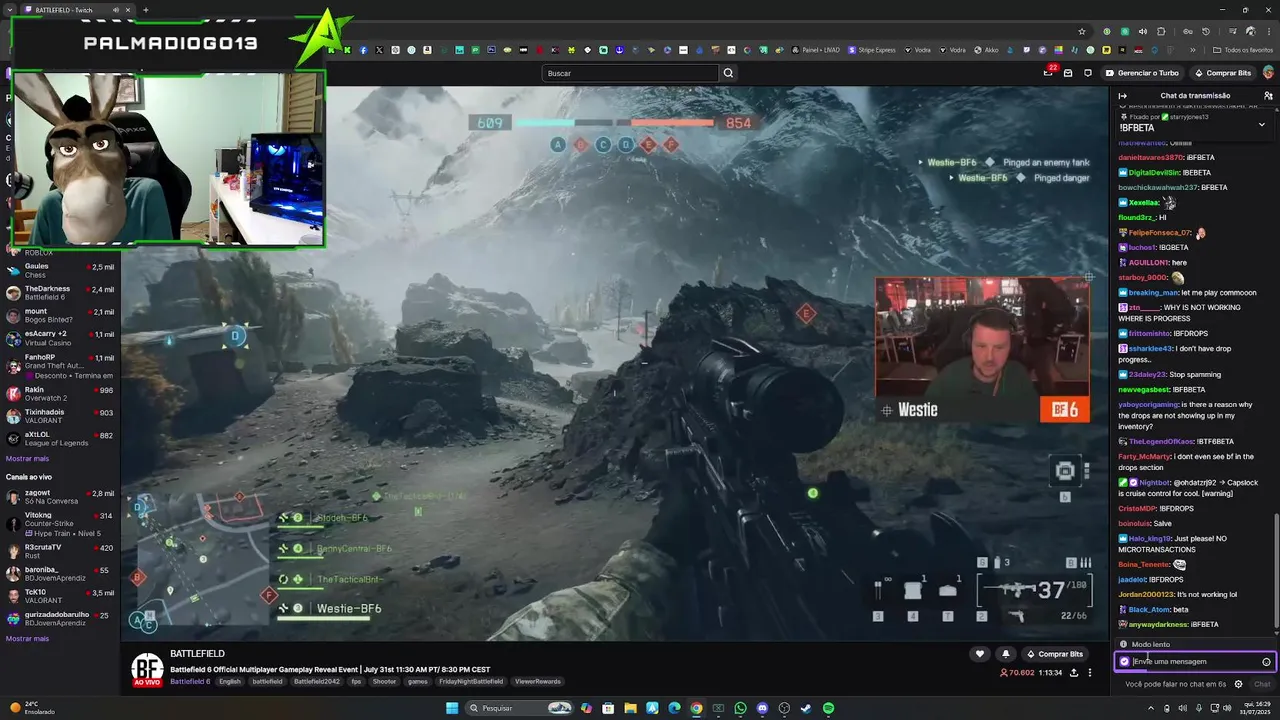Open the Twitch whispers chat bubble icon
The height and width of the screenshot is (720, 1280).
1088,73
